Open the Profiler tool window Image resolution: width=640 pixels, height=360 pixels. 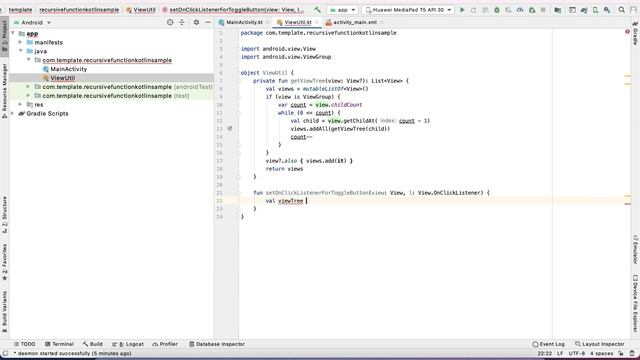(165, 344)
